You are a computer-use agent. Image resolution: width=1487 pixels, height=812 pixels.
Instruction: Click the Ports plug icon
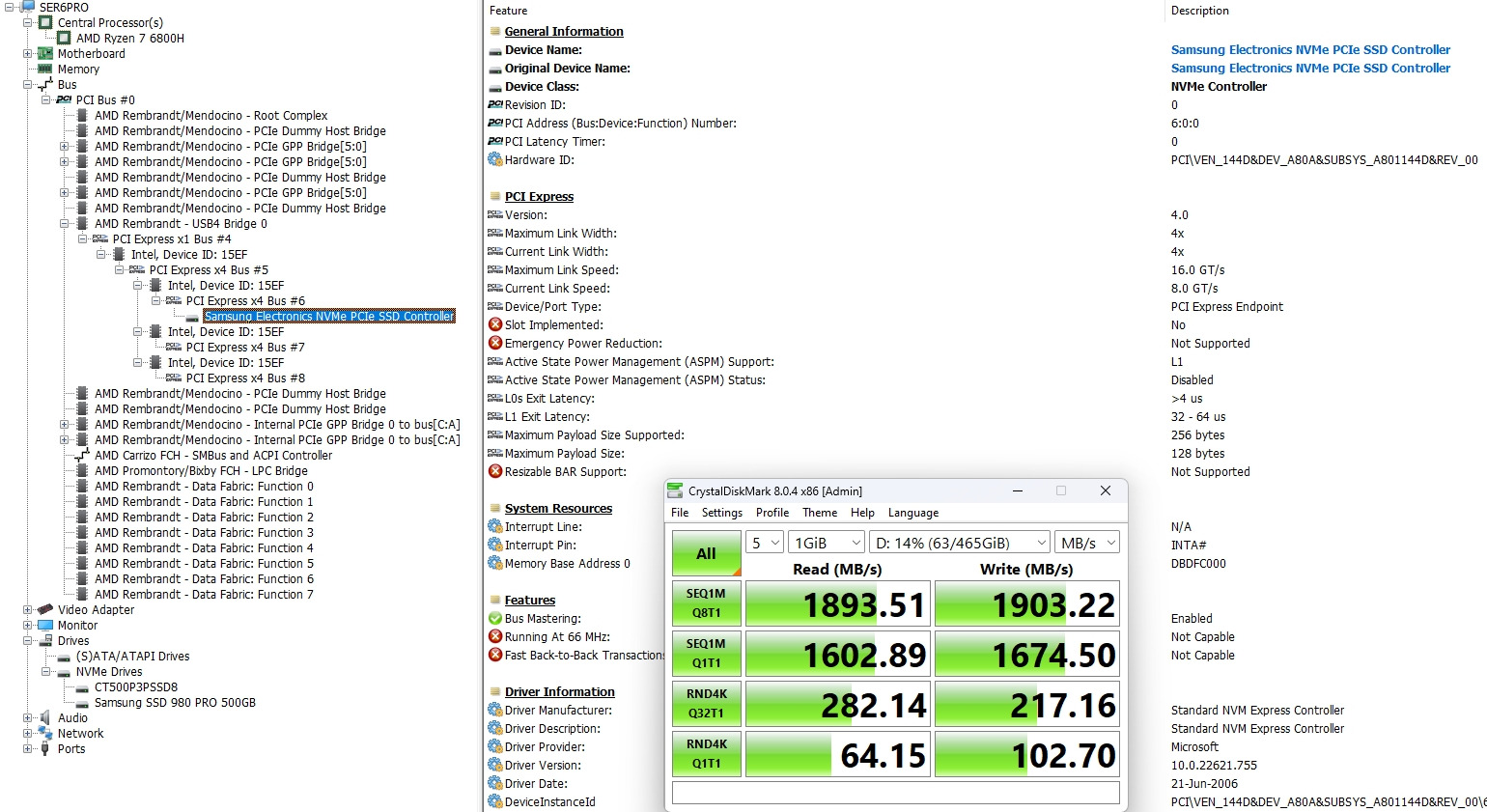click(45, 748)
